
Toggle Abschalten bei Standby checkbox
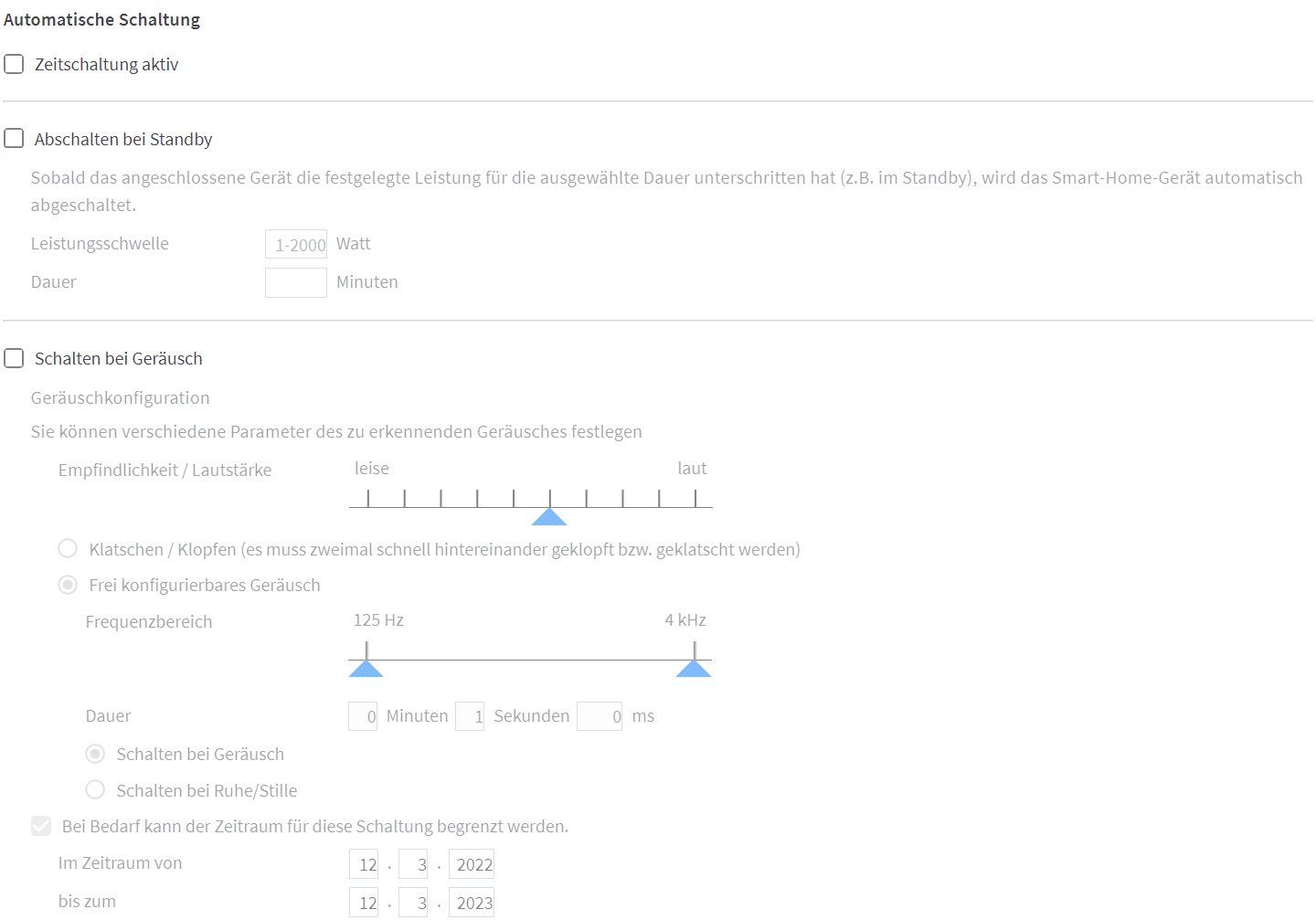(x=14, y=139)
